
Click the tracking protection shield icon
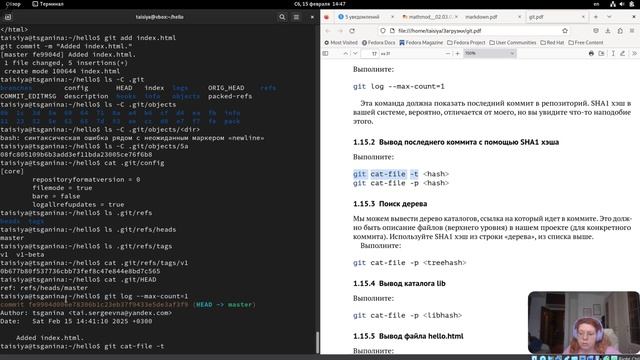[x=382, y=31]
